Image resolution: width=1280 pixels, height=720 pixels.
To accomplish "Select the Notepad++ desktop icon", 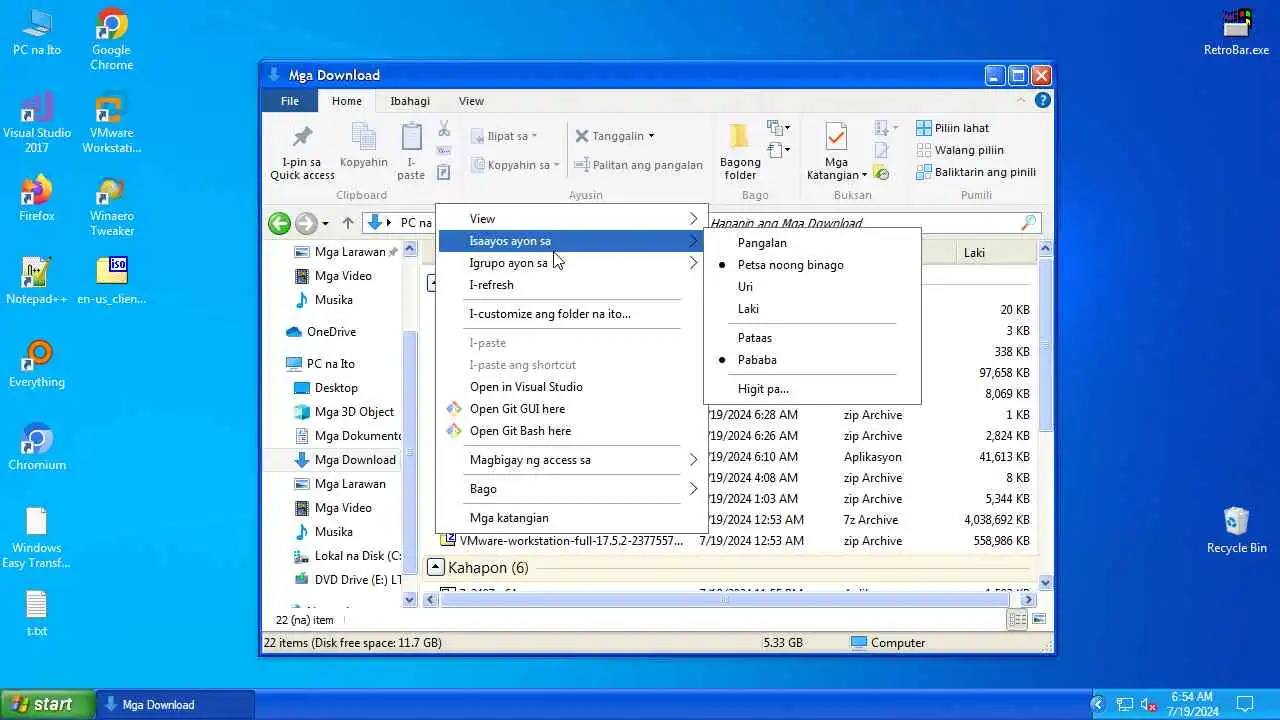I will coord(37,281).
